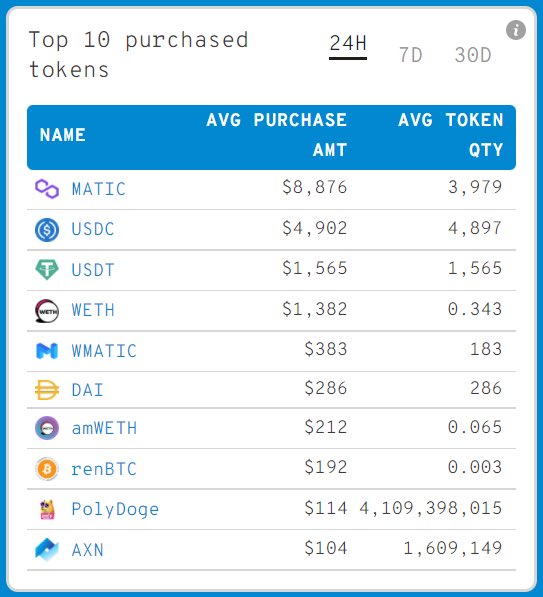Click the Top 10 purchased tokens title
Image resolution: width=543 pixels, height=597 pixels.
tap(139, 55)
